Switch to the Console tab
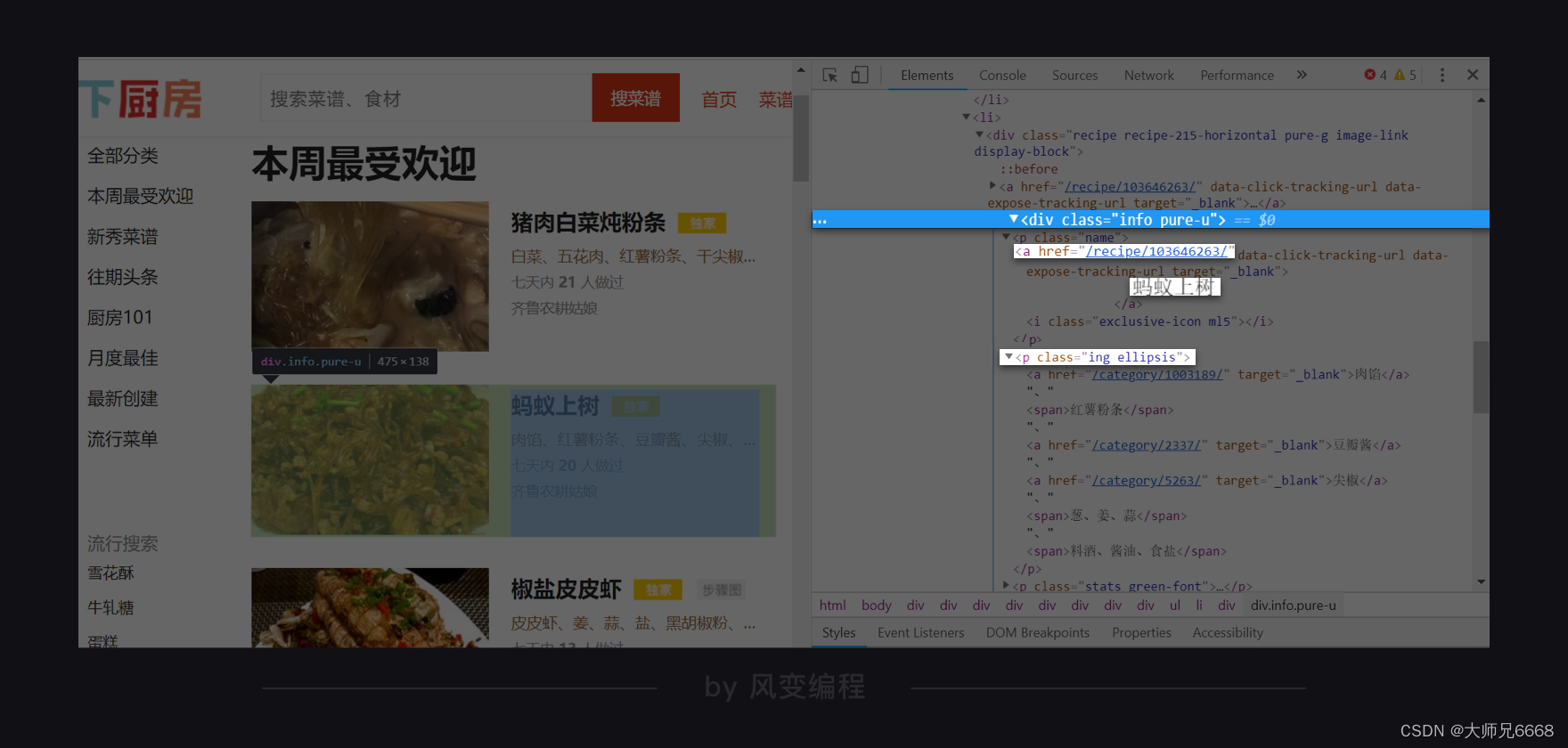The width and height of the screenshot is (1568, 748). pos(1002,76)
